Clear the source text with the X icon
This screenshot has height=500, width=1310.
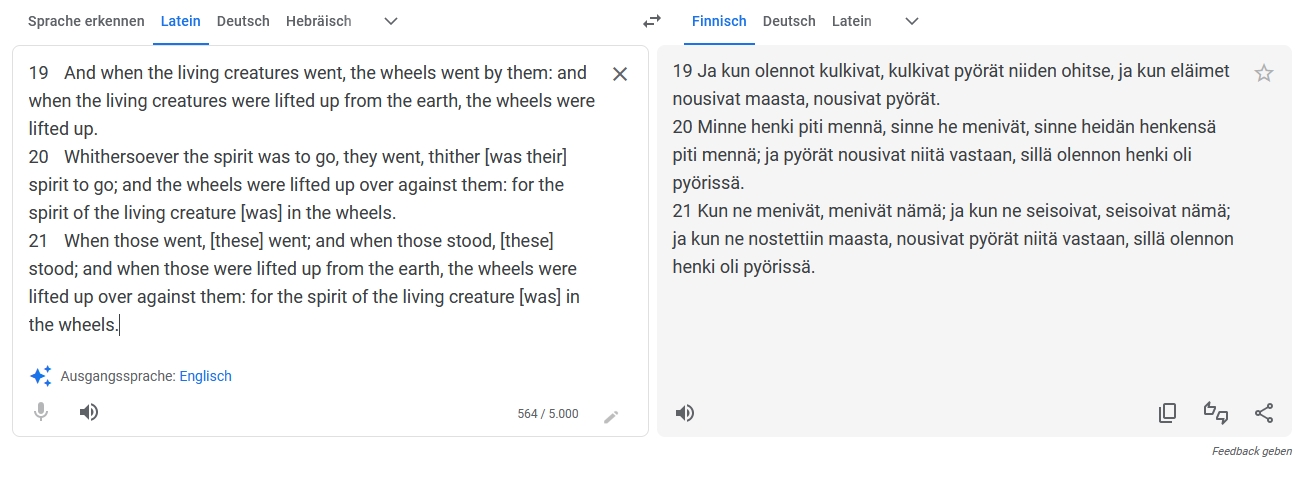pos(620,74)
